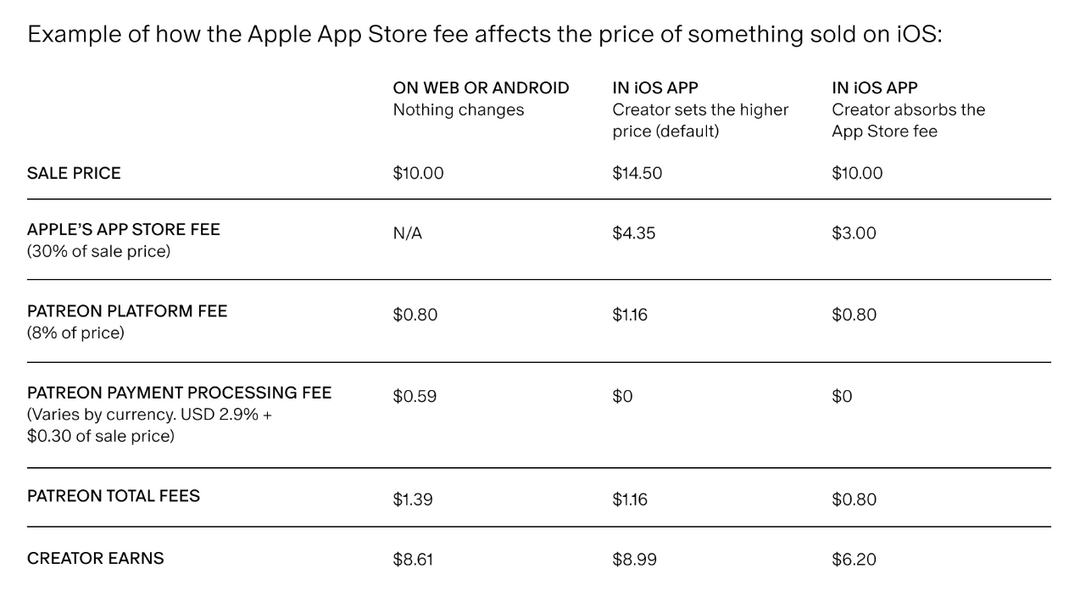Click the heading about the Apple App Store fee
Image resolution: width=1080 pixels, height=597 pixels.
pyautogui.click(x=484, y=34)
